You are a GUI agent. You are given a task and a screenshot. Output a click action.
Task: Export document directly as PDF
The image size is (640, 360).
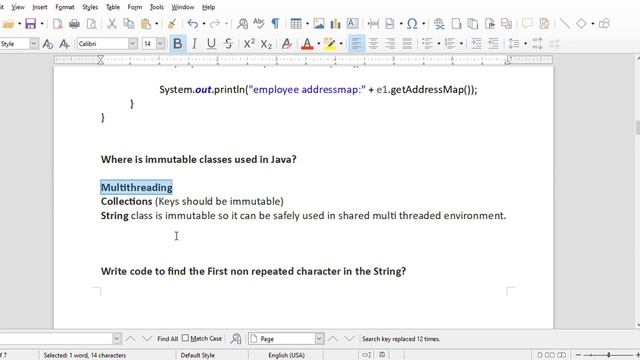point(58,24)
